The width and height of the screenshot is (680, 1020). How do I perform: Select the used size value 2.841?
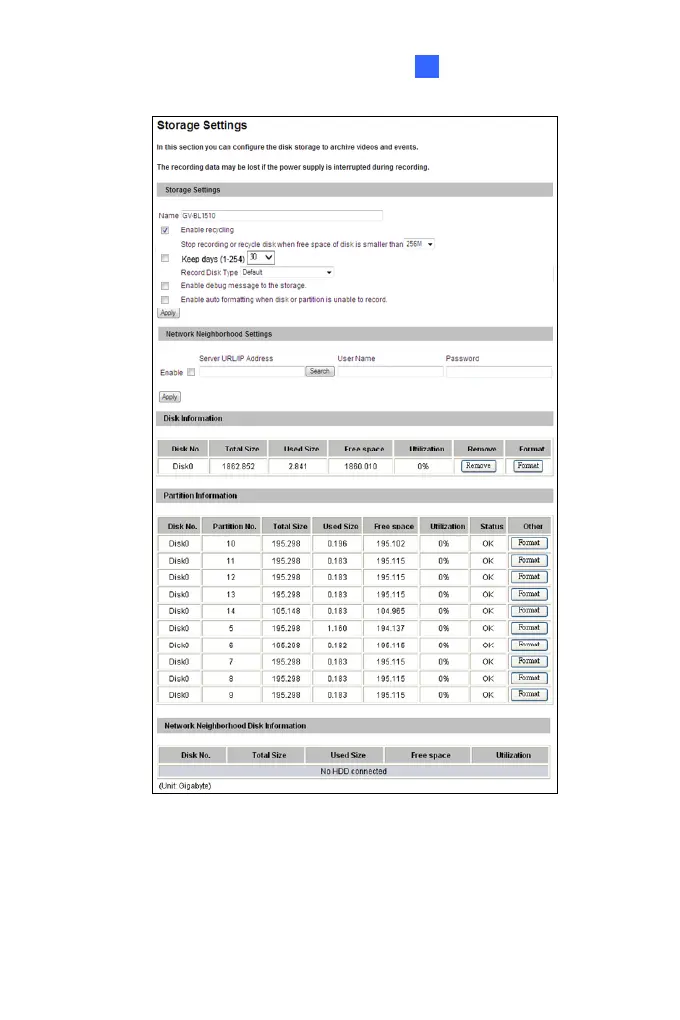point(297,466)
